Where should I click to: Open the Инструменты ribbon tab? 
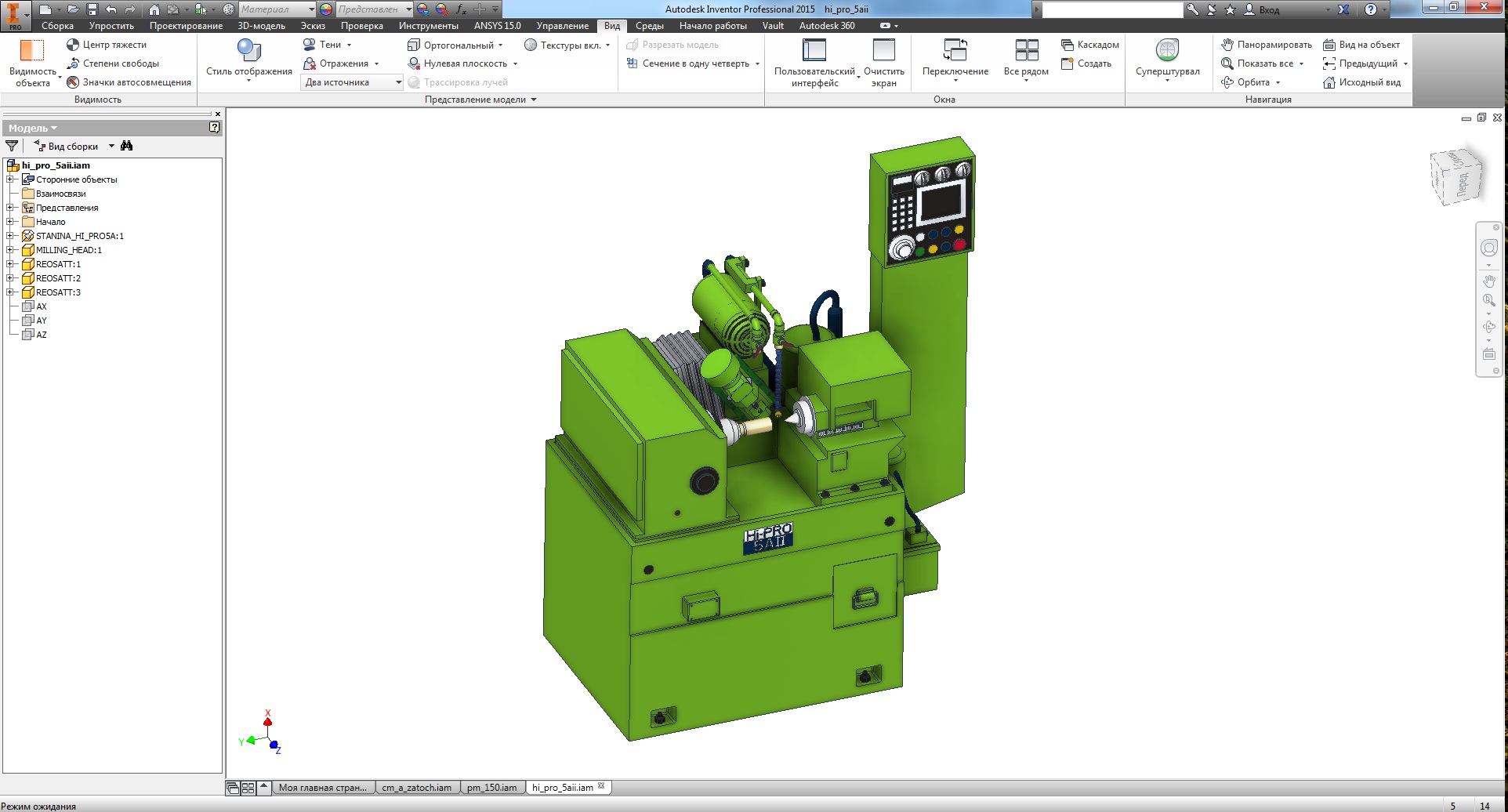coord(428,26)
